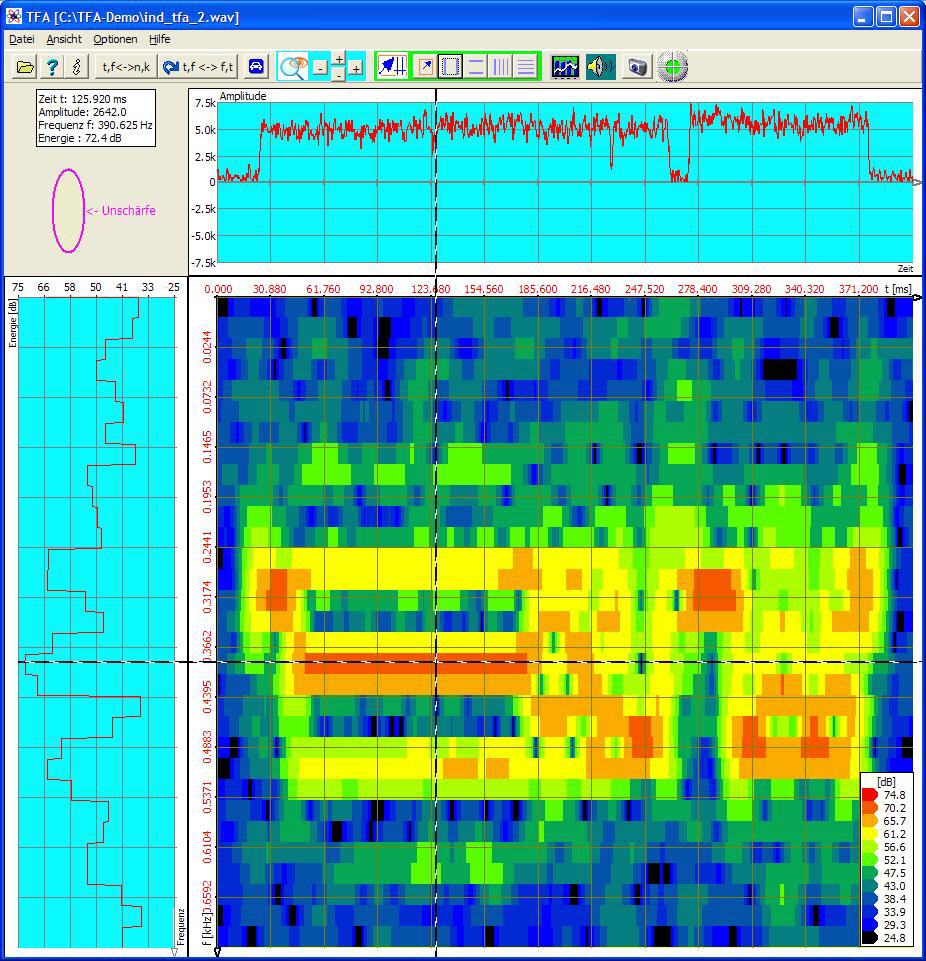This screenshot has height=961, width=926.
Task: Click the spectrum display icon
Action: pos(565,67)
